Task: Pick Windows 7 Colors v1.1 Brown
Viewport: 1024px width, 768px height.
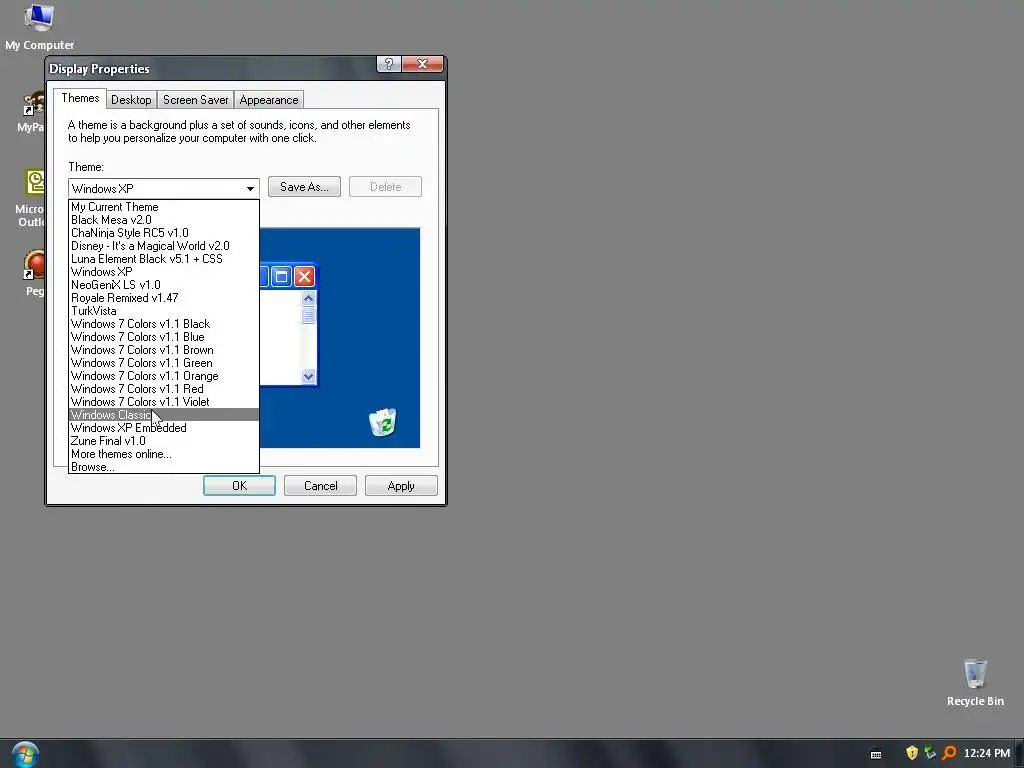Action: click(x=164, y=350)
